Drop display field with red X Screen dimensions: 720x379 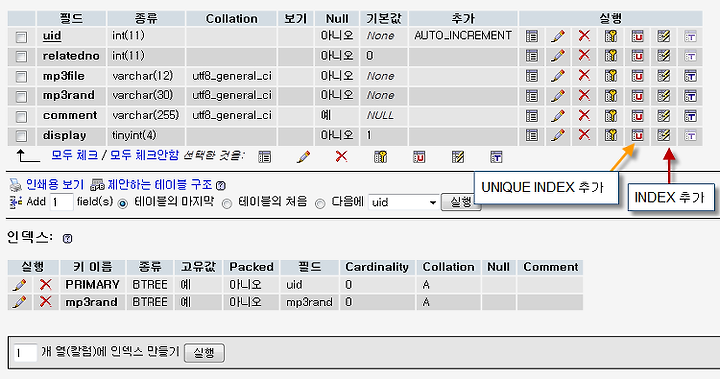584,135
